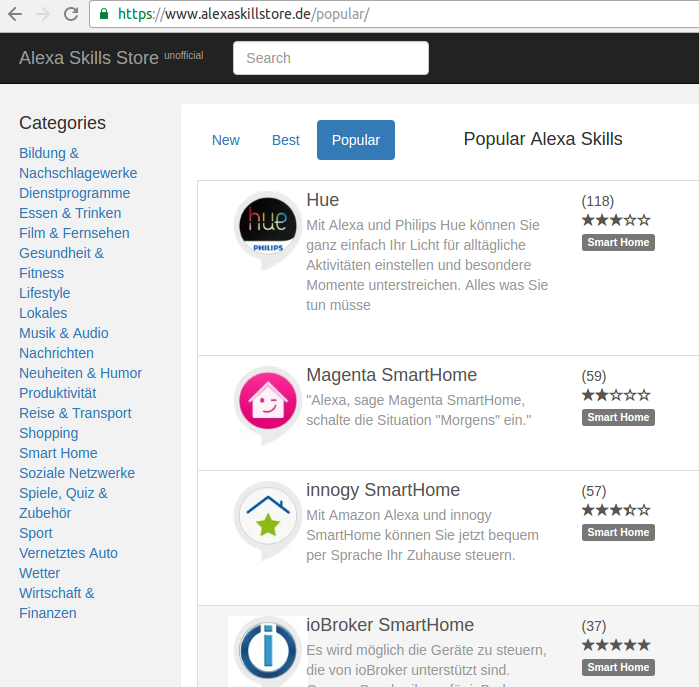Click the Magenta SmartHome description text
Screen dimensions: 699x687
(419, 410)
